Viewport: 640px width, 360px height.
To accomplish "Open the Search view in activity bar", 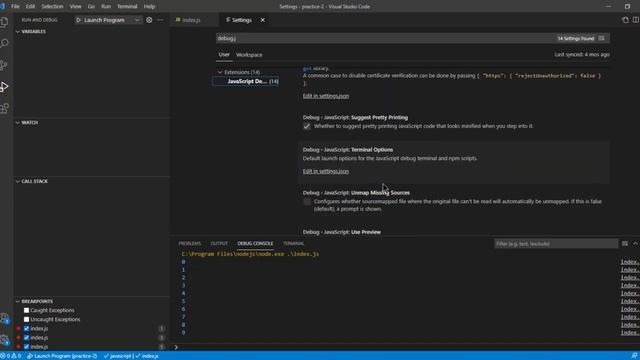I will [4, 43].
